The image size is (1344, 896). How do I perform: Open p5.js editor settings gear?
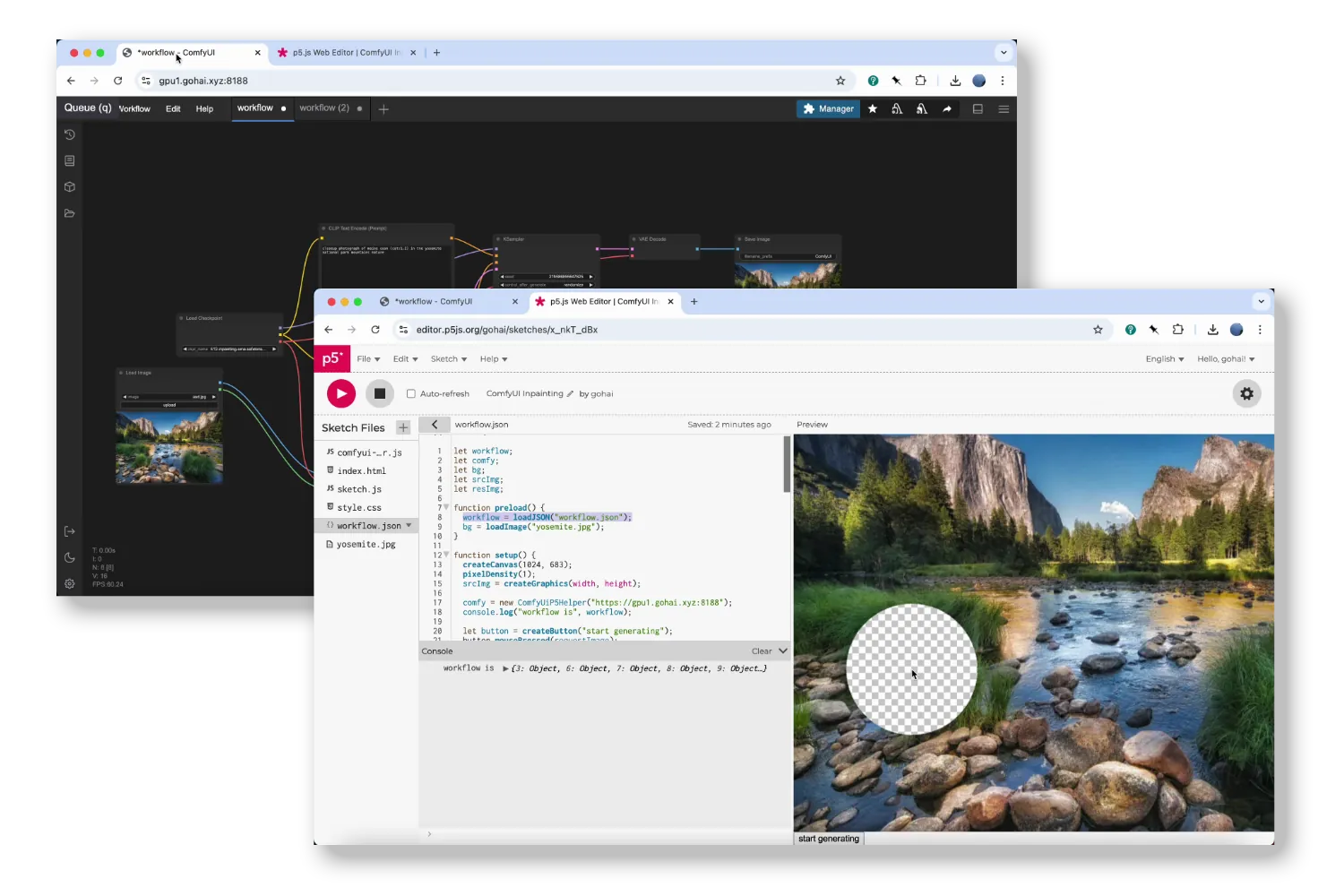tap(1246, 393)
